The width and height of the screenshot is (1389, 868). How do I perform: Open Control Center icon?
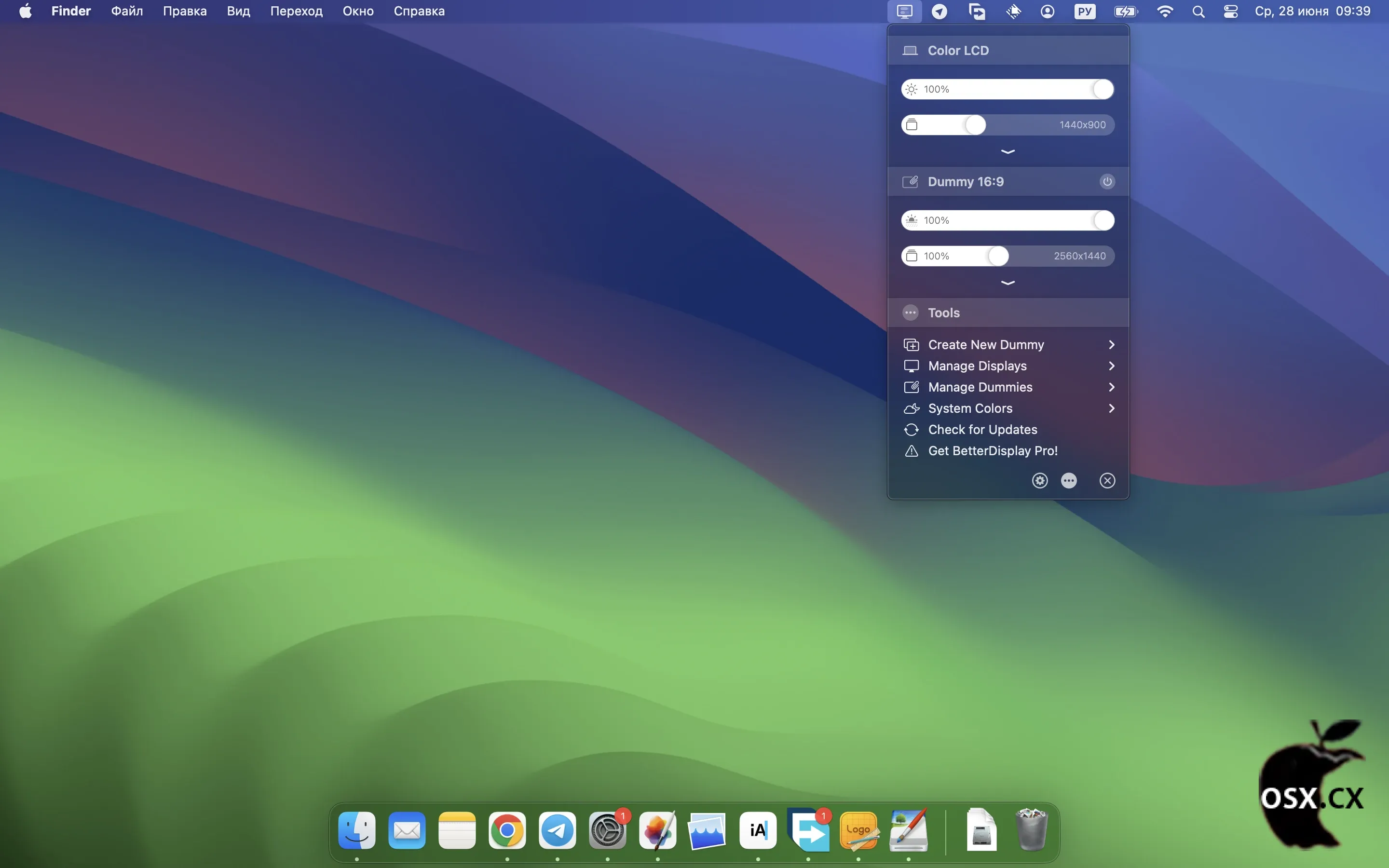point(1231,12)
